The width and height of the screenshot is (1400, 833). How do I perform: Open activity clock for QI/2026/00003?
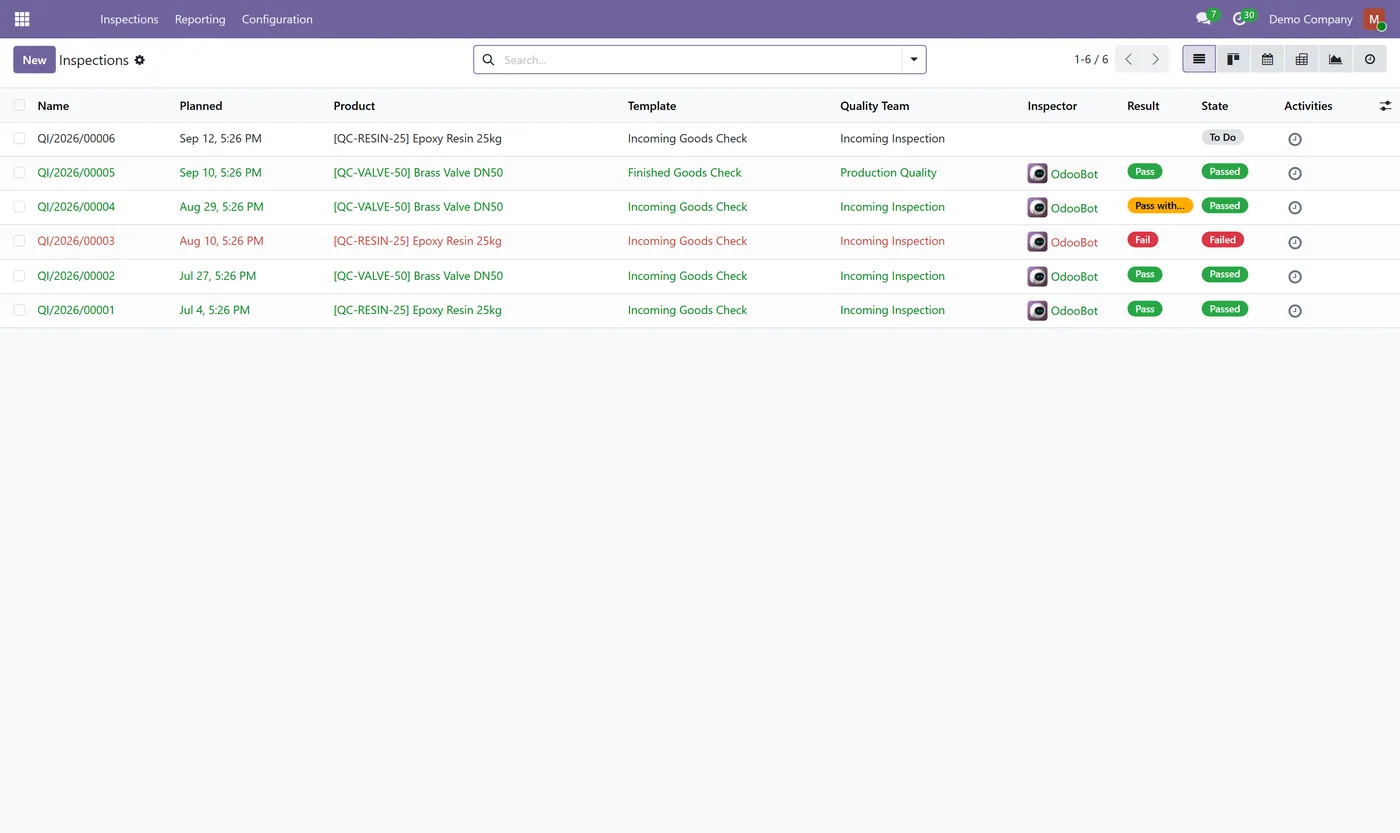point(1295,242)
